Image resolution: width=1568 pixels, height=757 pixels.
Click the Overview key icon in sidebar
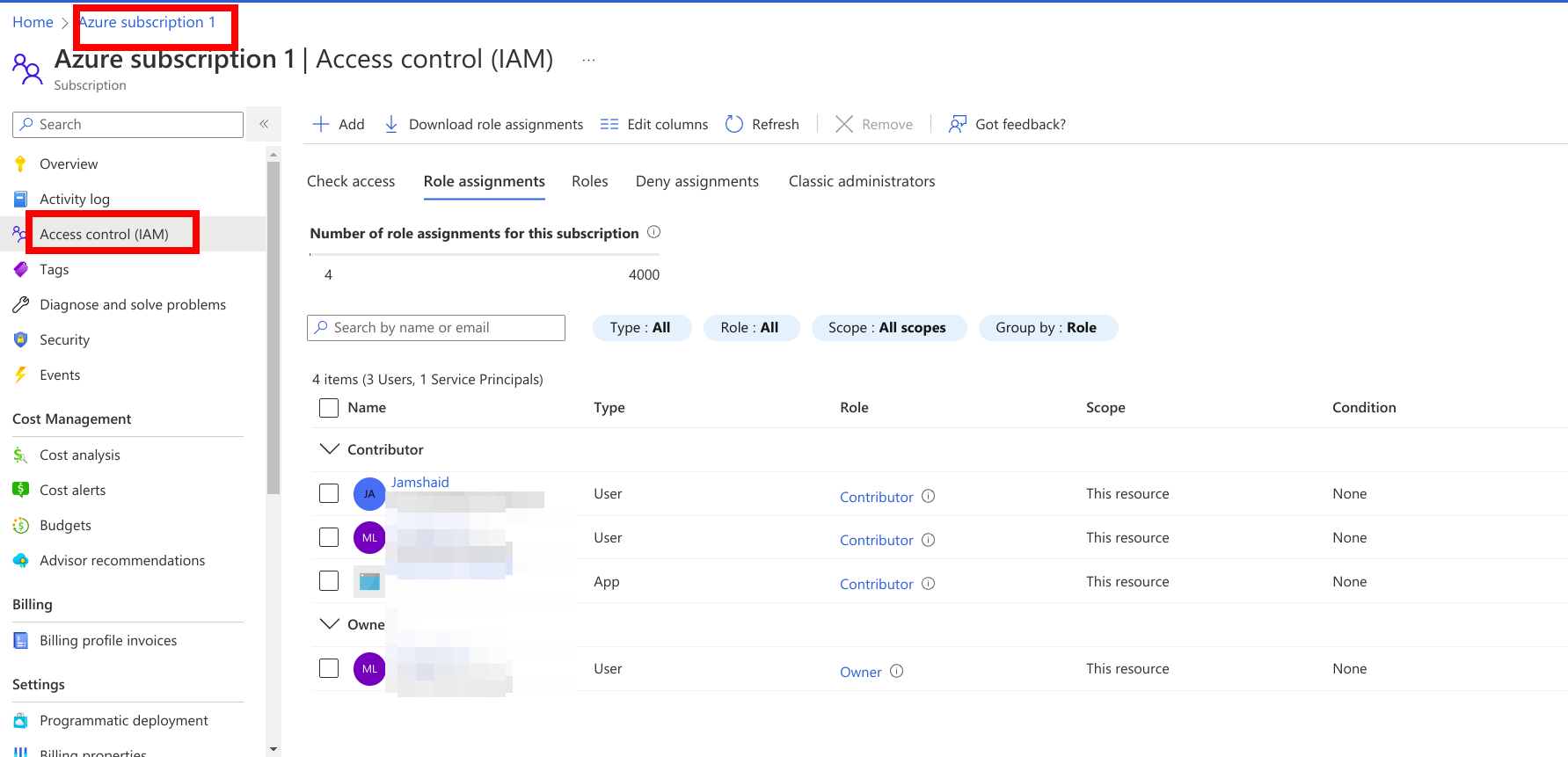20,164
